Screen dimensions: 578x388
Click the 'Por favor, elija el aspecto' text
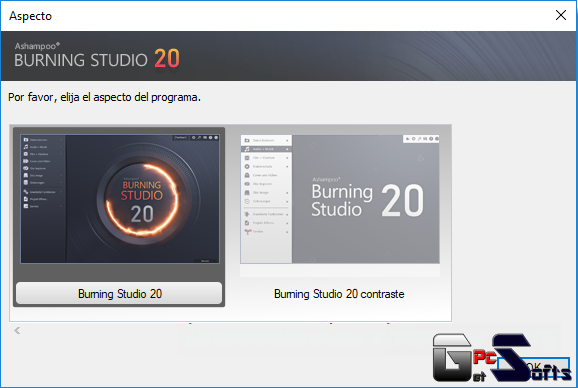pyautogui.click(x=104, y=97)
